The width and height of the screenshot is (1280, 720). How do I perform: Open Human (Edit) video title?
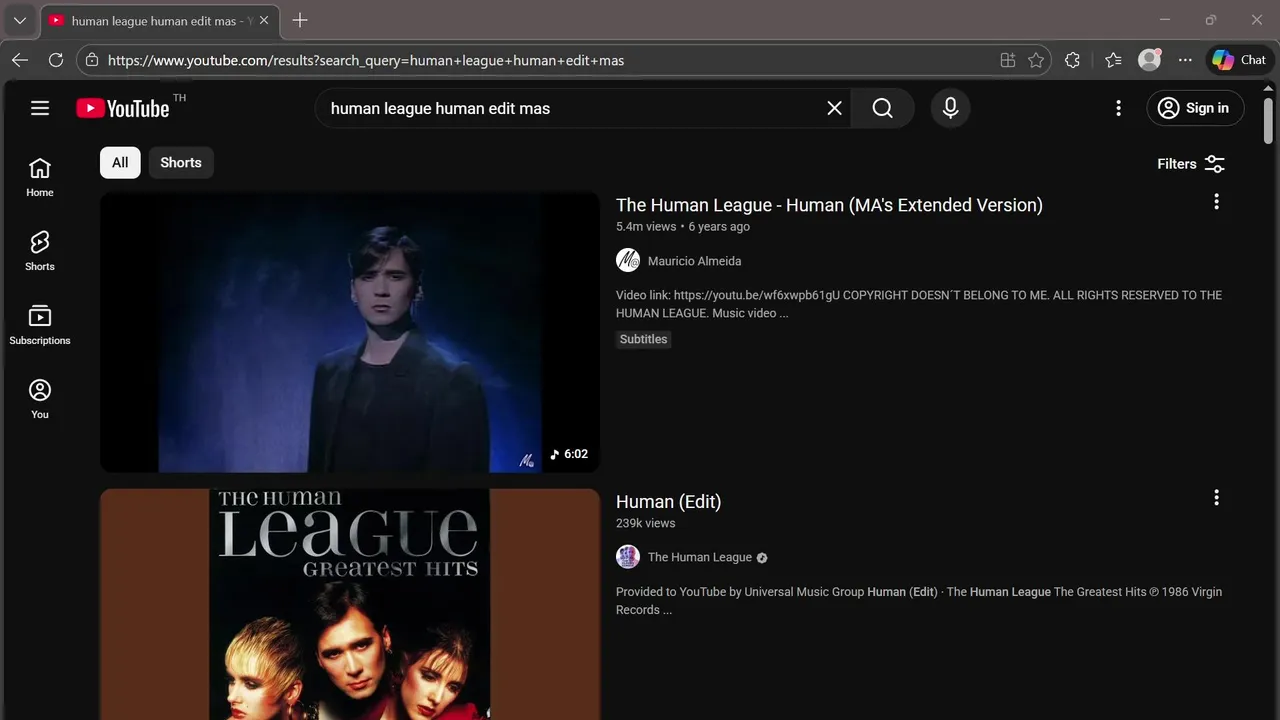point(668,502)
